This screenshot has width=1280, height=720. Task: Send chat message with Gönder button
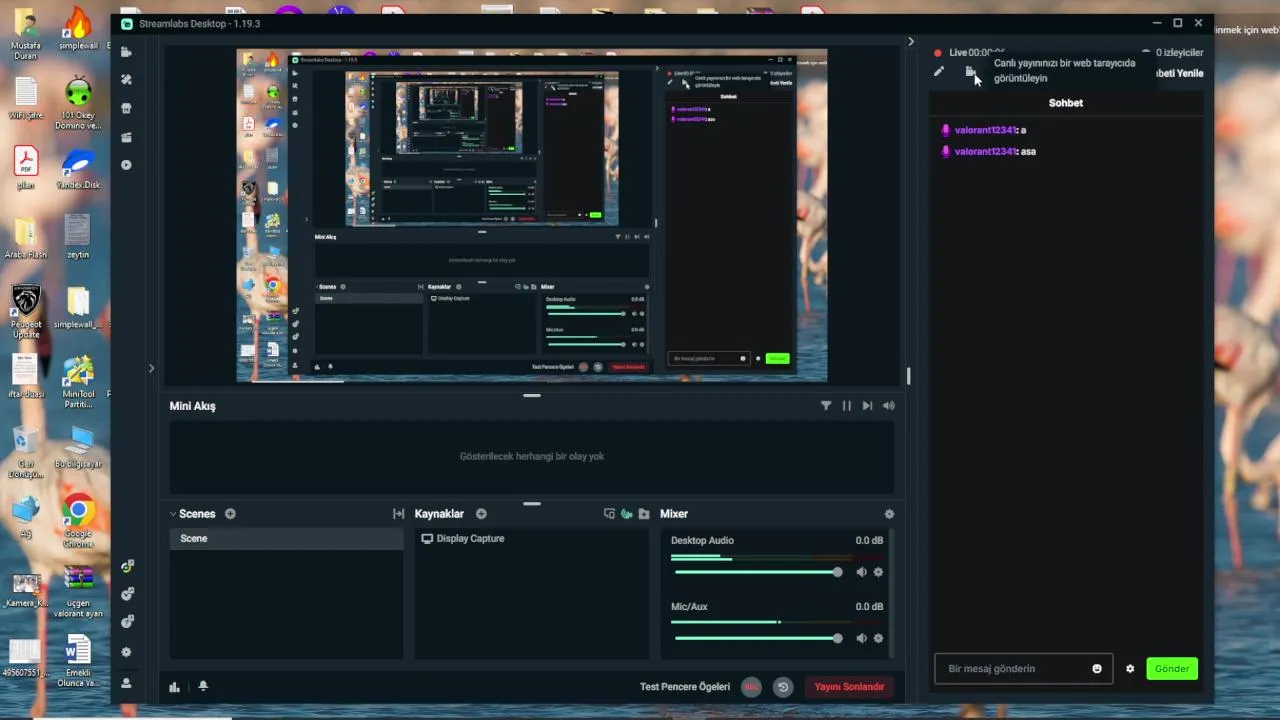[1172, 669]
